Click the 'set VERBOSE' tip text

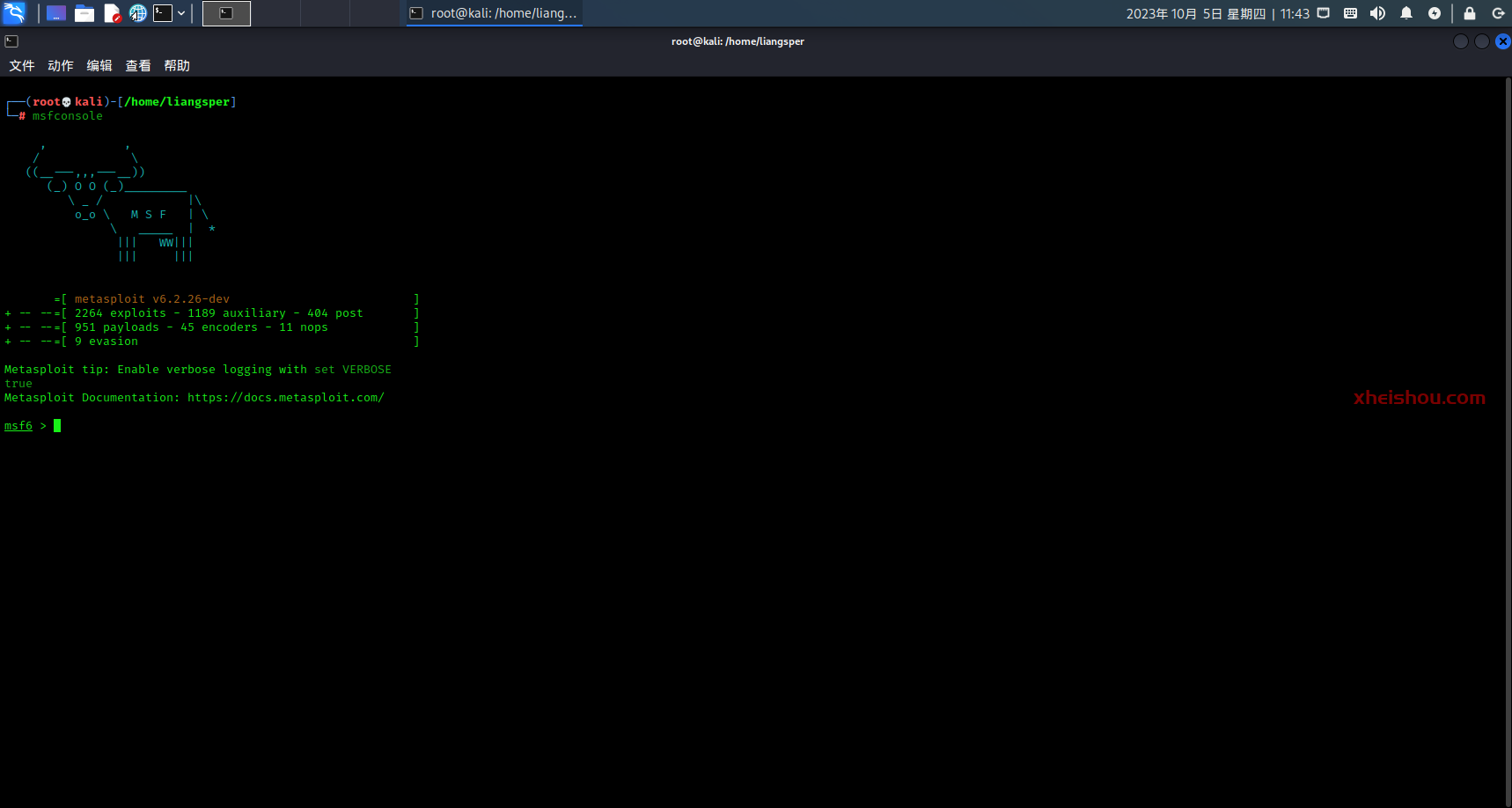[x=353, y=370]
